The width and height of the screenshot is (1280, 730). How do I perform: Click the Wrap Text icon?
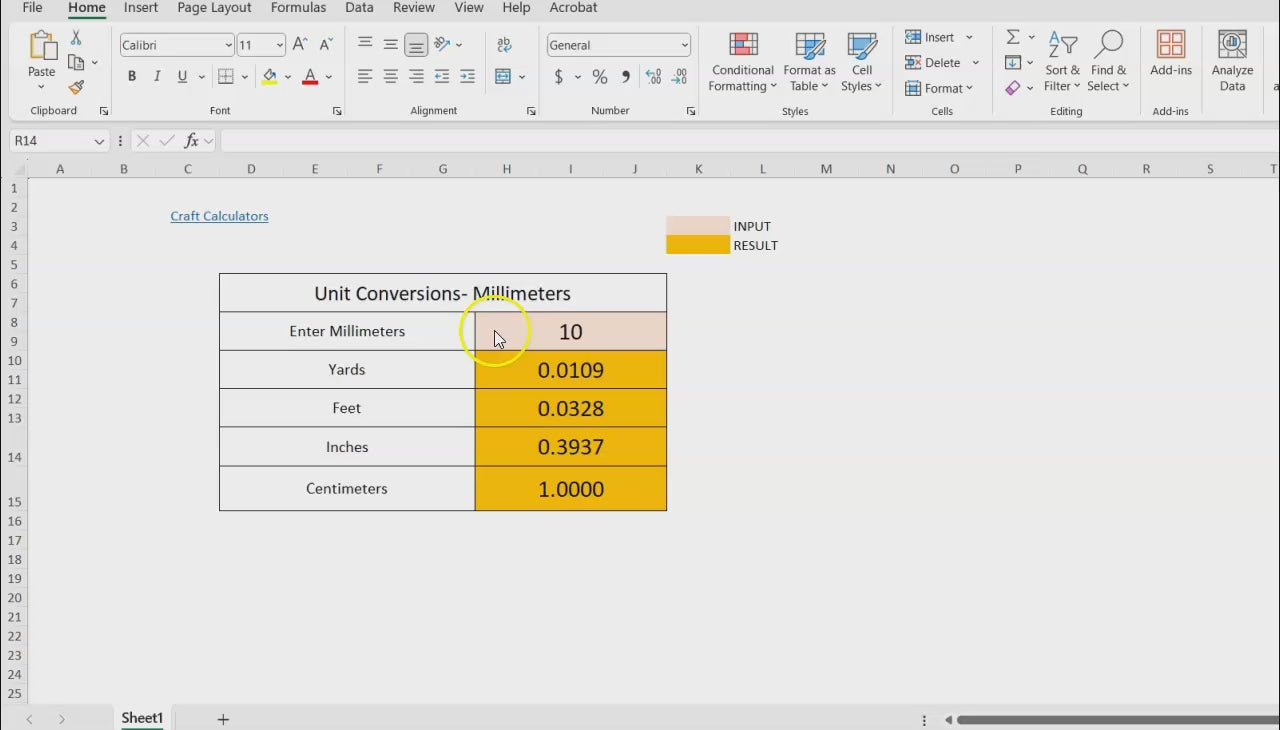[x=504, y=45]
